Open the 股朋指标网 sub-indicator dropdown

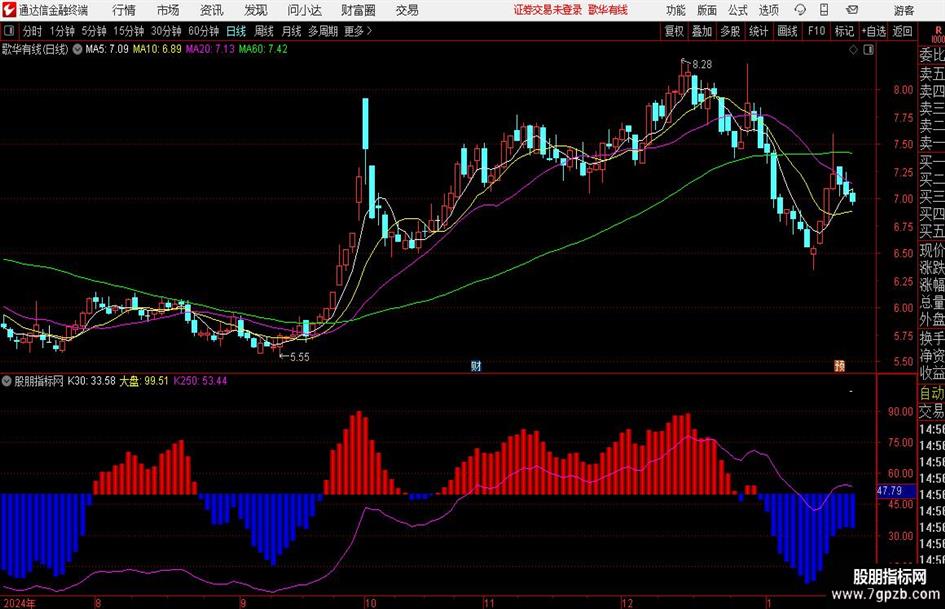pyautogui.click(x=6, y=381)
